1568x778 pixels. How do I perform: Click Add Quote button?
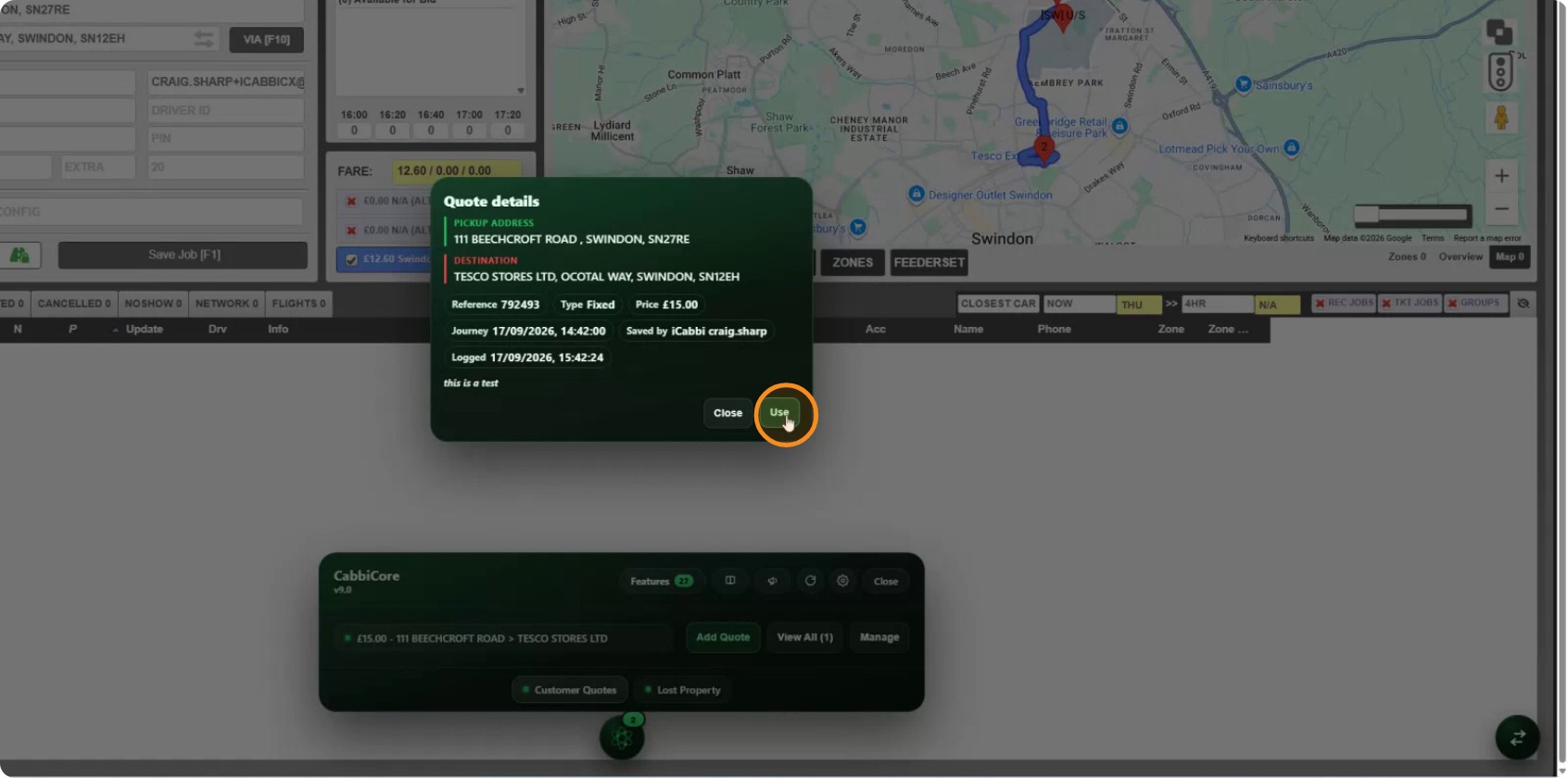coord(723,637)
